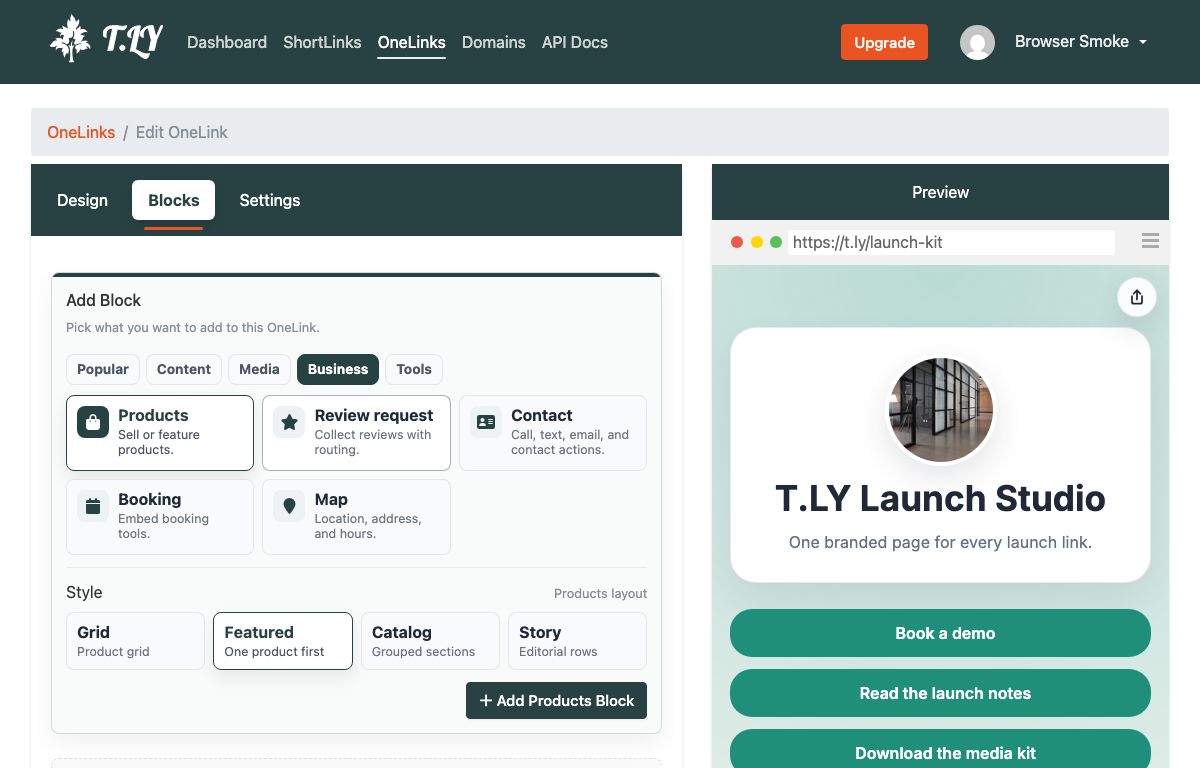Open the preview hamburger menu icon
The image size is (1200, 768).
(x=1150, y=241)
